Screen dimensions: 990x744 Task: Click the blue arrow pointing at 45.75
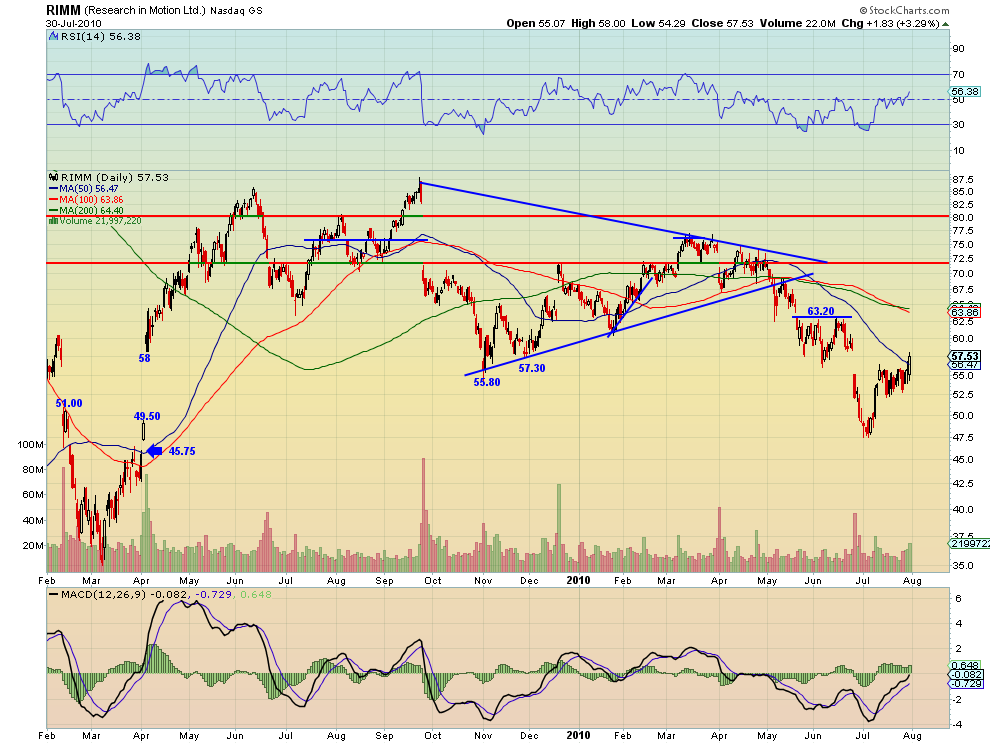click(x=154, y=451)
